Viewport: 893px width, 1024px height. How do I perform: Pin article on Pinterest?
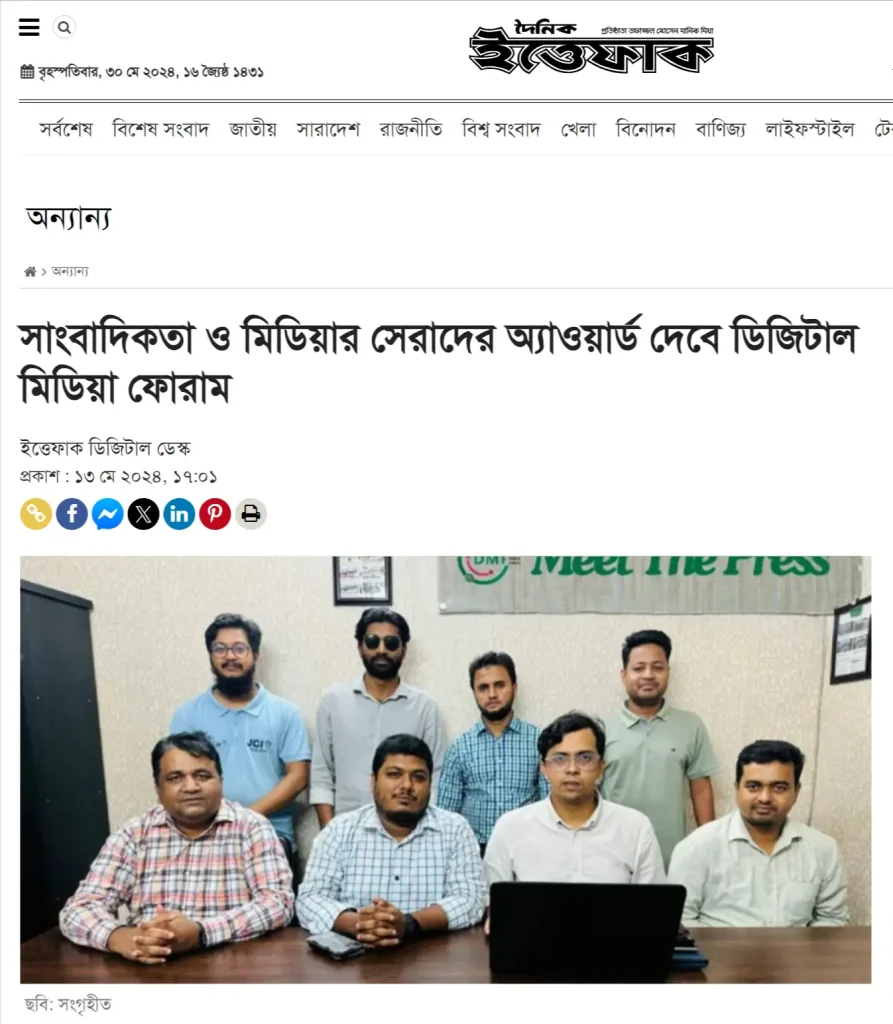click(215, 514)
